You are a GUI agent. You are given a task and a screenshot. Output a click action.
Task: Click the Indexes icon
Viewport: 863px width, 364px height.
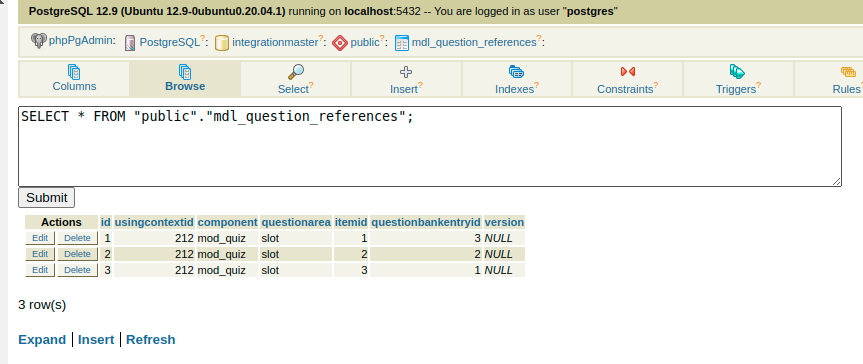tap(516, 72)
